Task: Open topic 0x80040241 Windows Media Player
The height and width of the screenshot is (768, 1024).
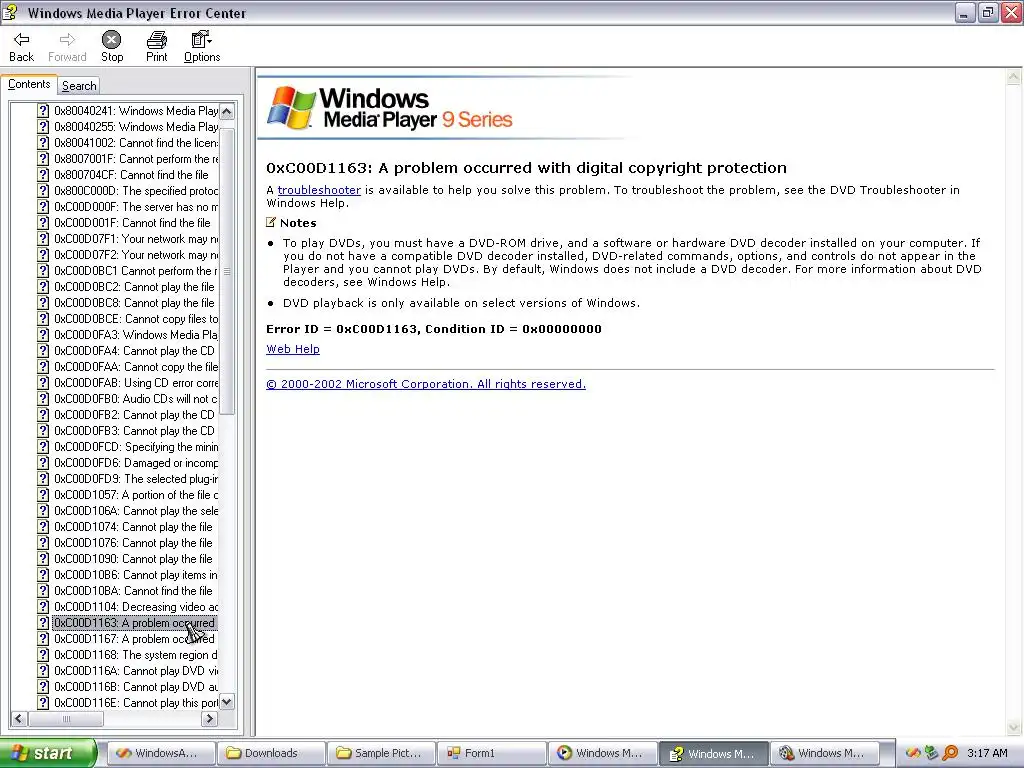Action: pyautogui.click(x=136, y=111)
